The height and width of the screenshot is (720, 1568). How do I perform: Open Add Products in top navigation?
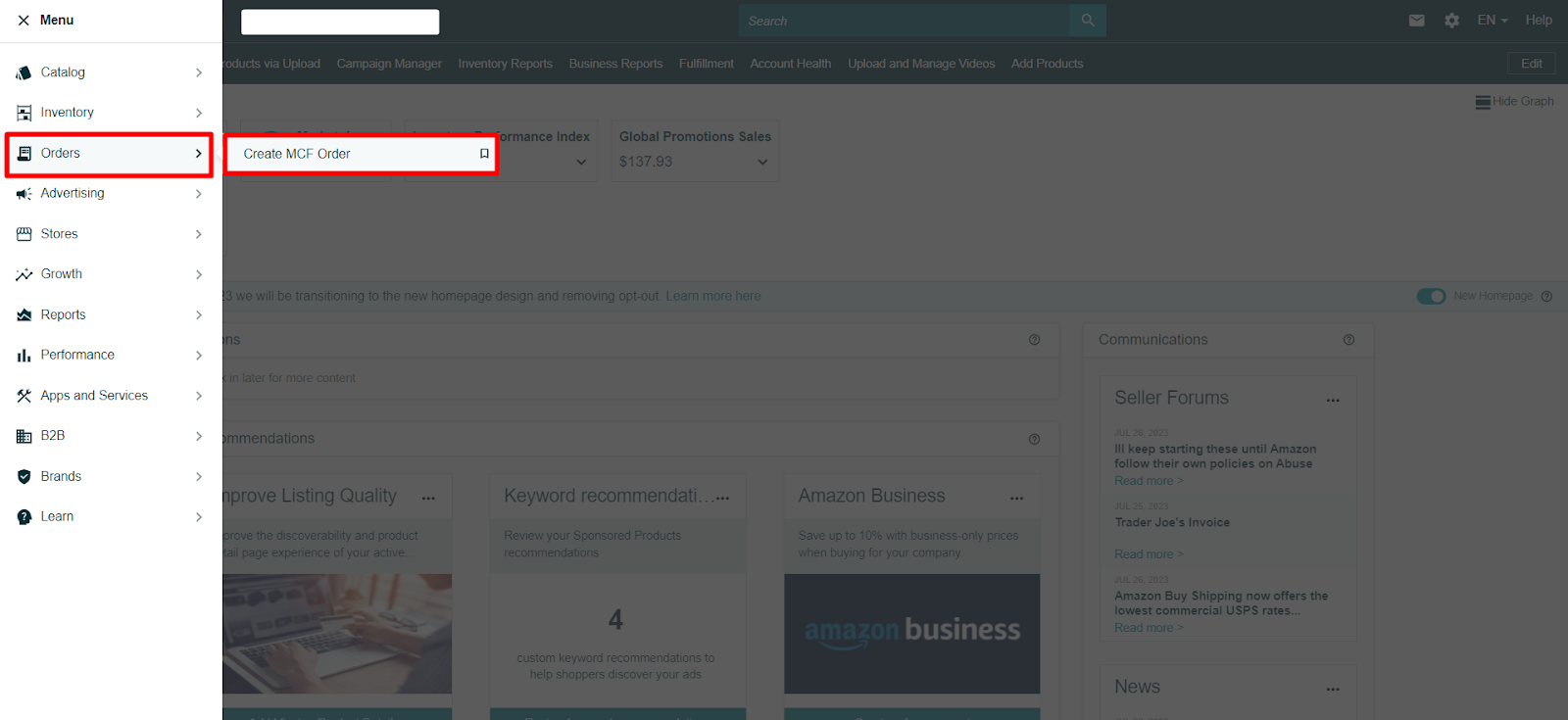(x=1048, y=64)
